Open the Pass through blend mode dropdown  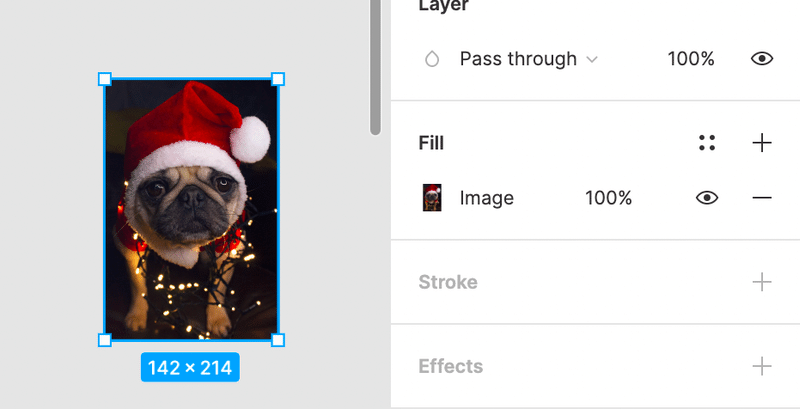point(528,59)
